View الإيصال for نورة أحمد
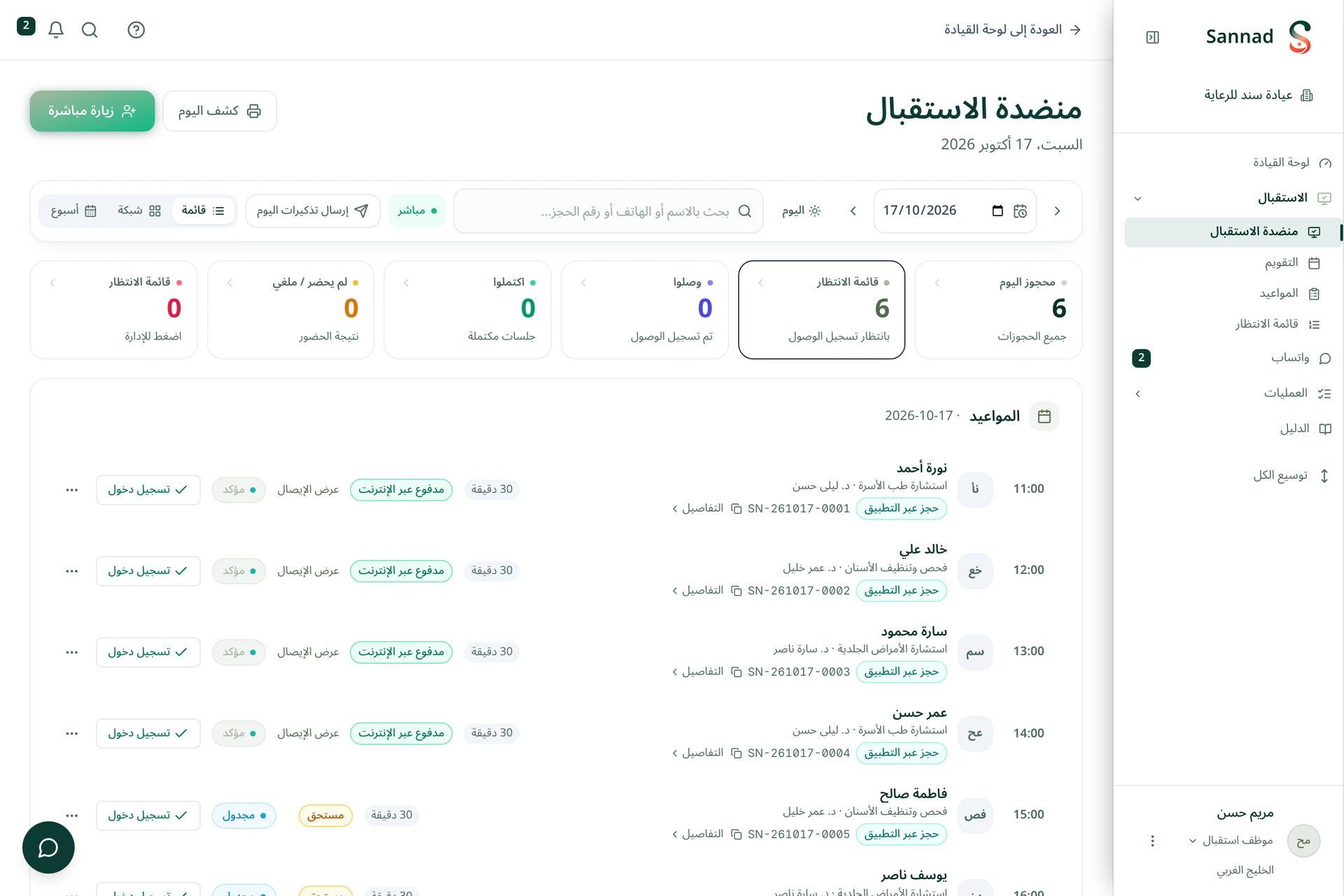The image size is (1344, 896). click(x=308, y=490)
